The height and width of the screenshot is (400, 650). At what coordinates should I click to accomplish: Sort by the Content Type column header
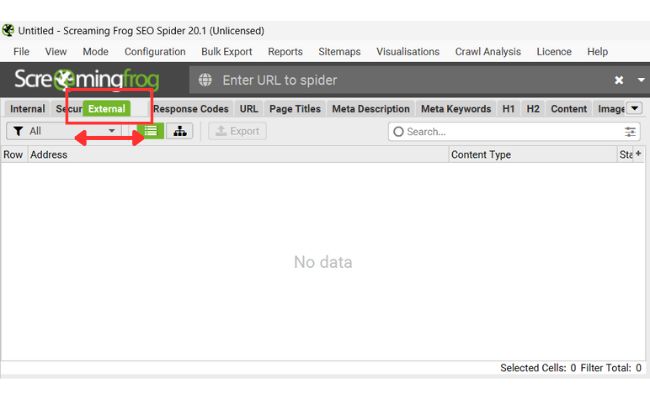[x=481, y=155]
